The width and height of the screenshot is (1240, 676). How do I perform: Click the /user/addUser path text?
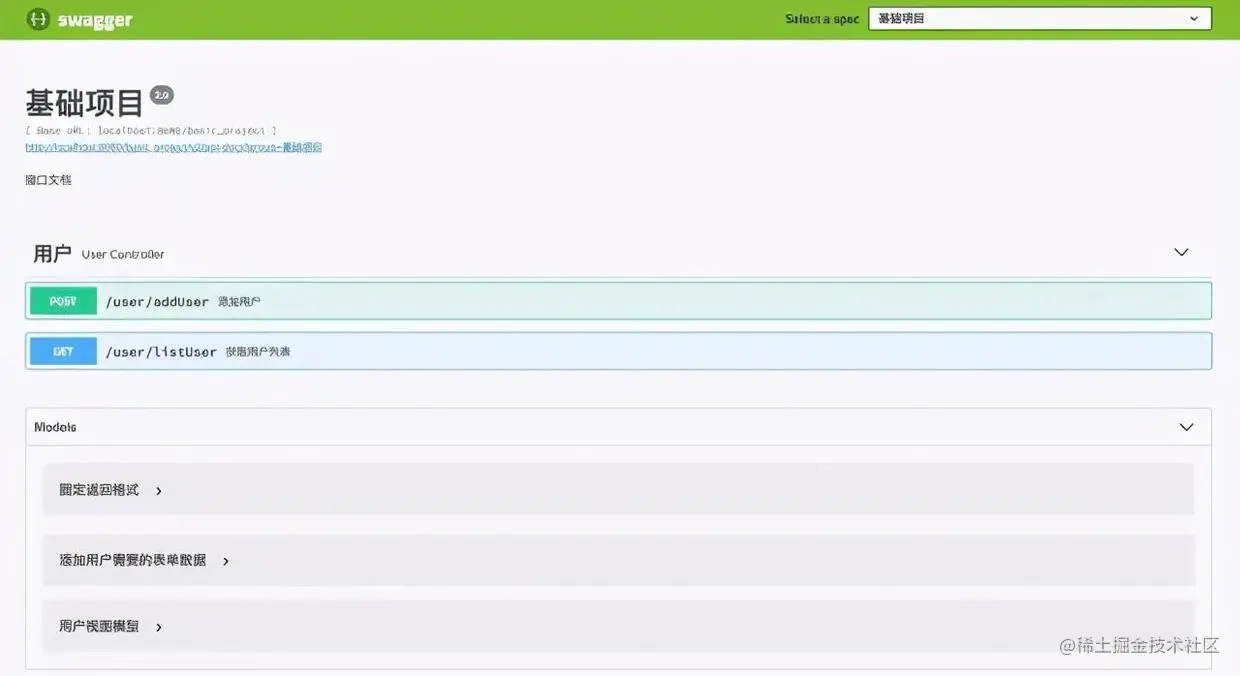pos(157,301)
